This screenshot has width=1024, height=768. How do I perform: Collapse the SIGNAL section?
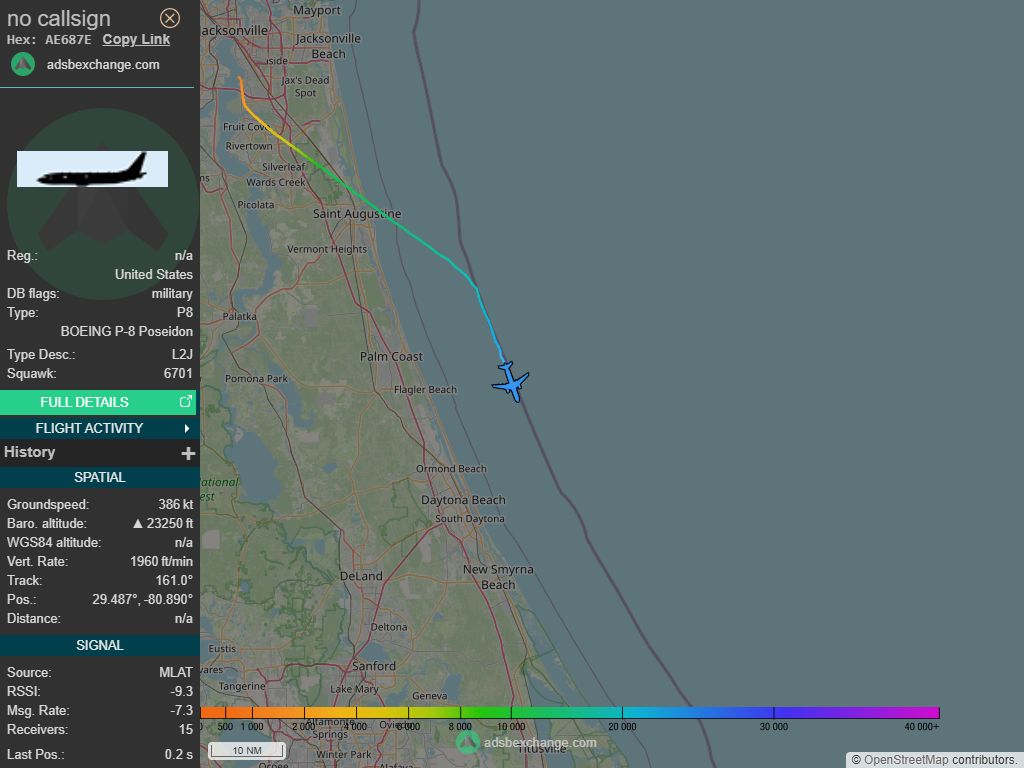pyautogui.click(x=100, y=645)
